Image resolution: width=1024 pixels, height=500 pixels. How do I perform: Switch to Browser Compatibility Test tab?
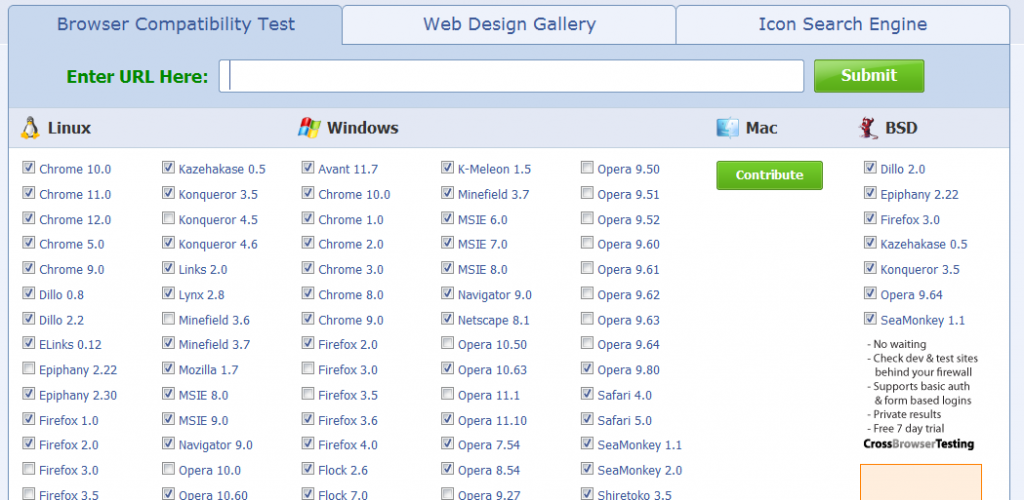(176, 25)
